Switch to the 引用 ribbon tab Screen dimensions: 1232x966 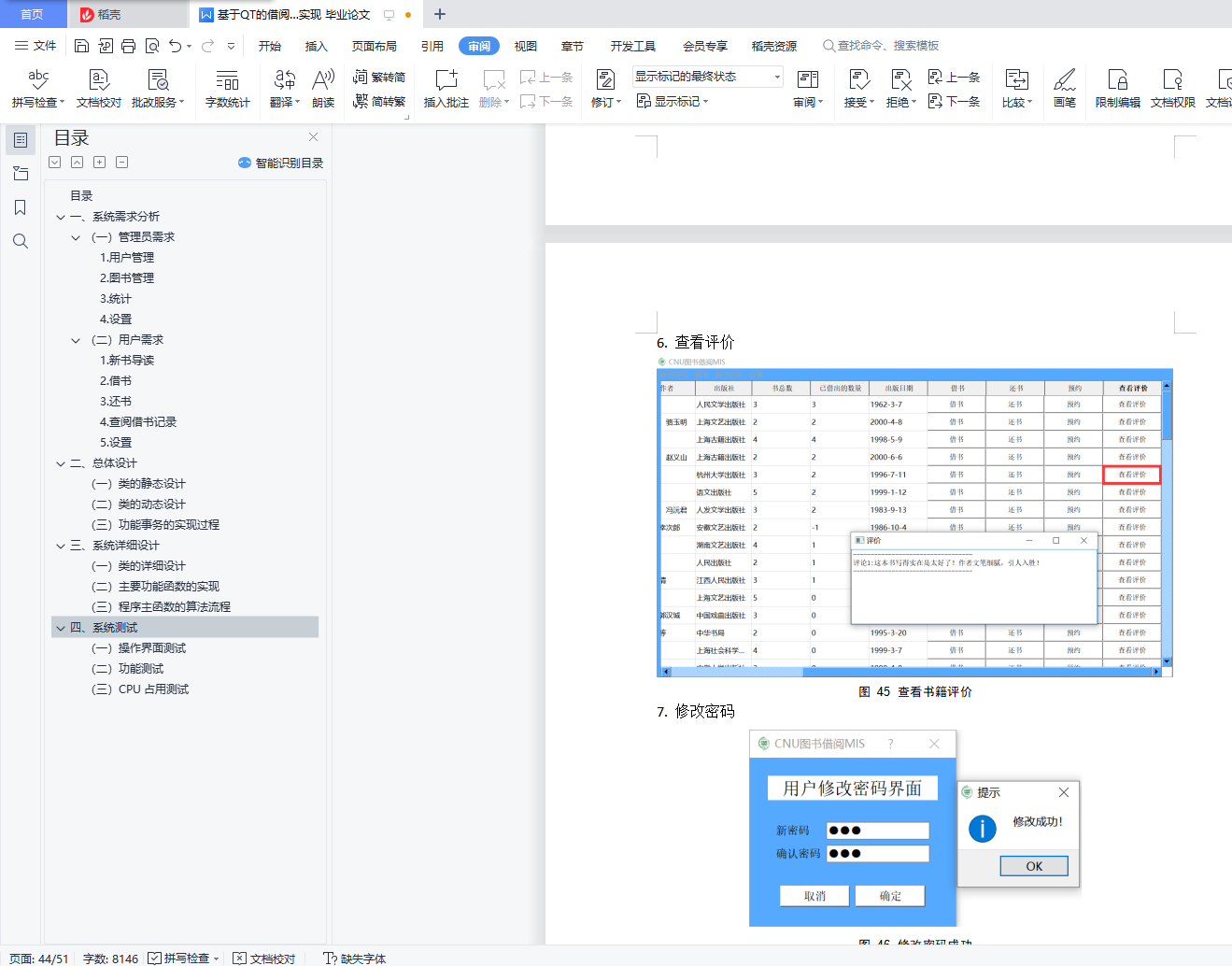coord(432,46)
